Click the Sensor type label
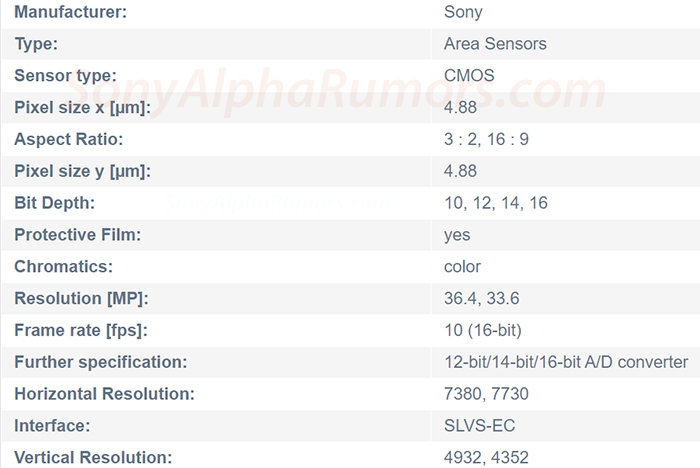This screenshot has height=468, width=700. [x=66, y=76]
